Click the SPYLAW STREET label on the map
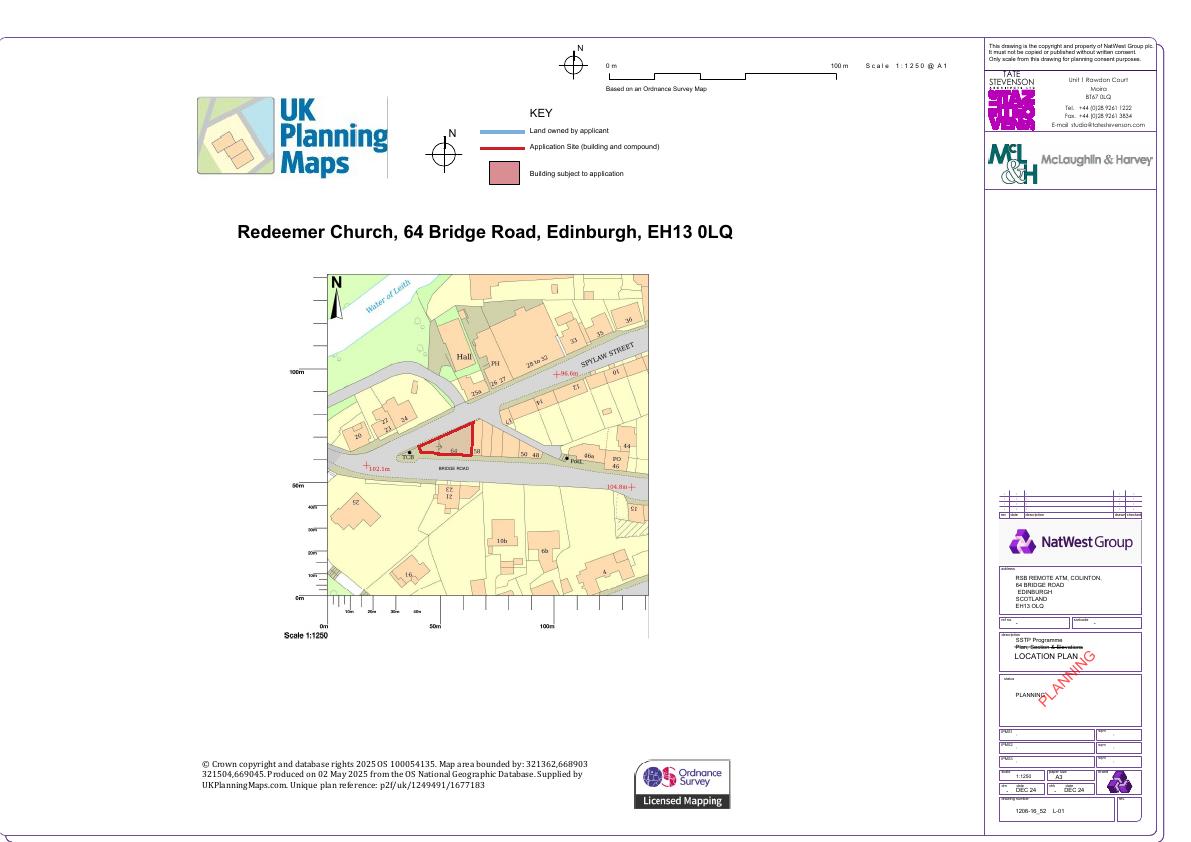This screenshot has height=842, width=1191. click(608, 355)
